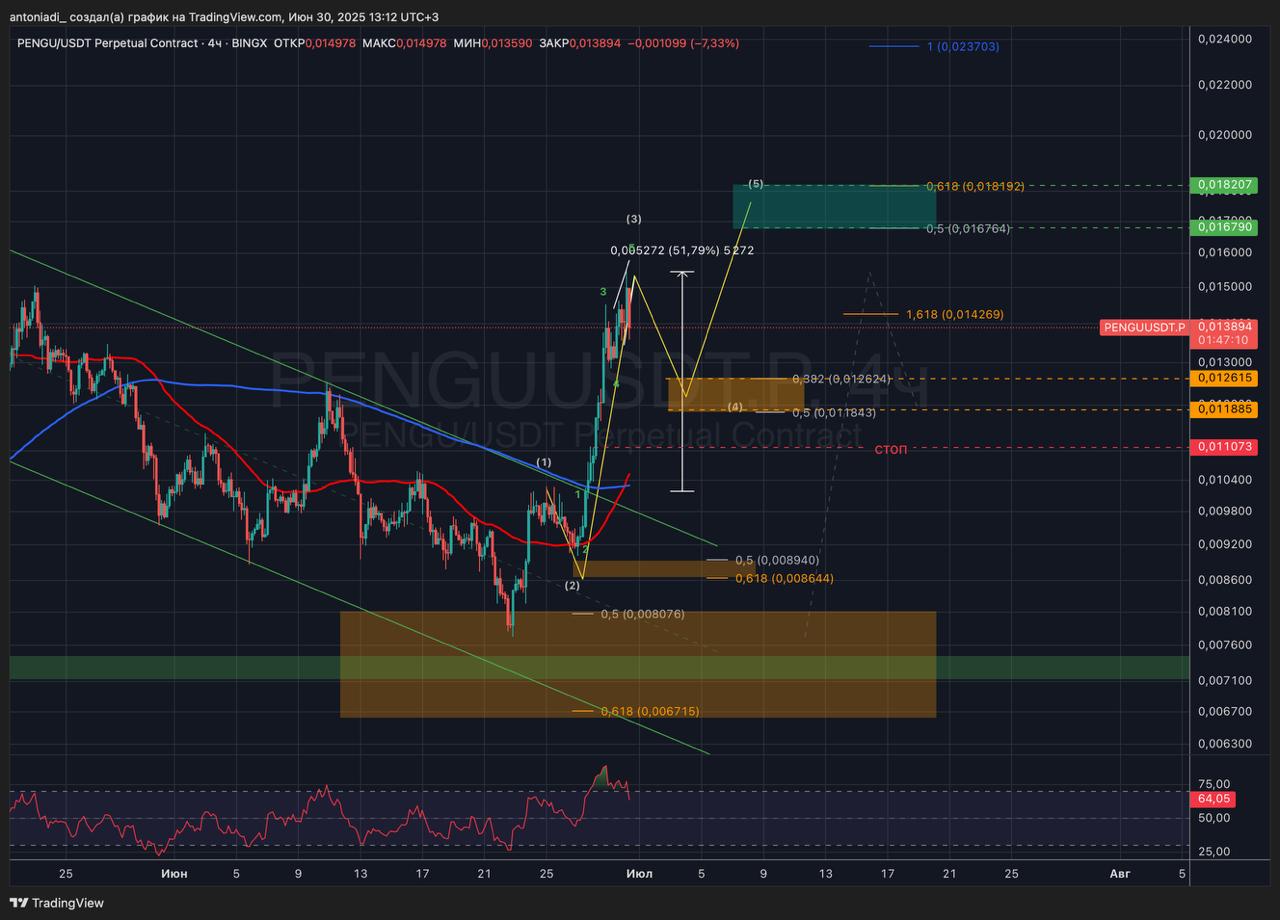The height and width of the screenshot is (920, 1280).
Task: Click the Июн month label on time axis
Action: coord(173,873)
